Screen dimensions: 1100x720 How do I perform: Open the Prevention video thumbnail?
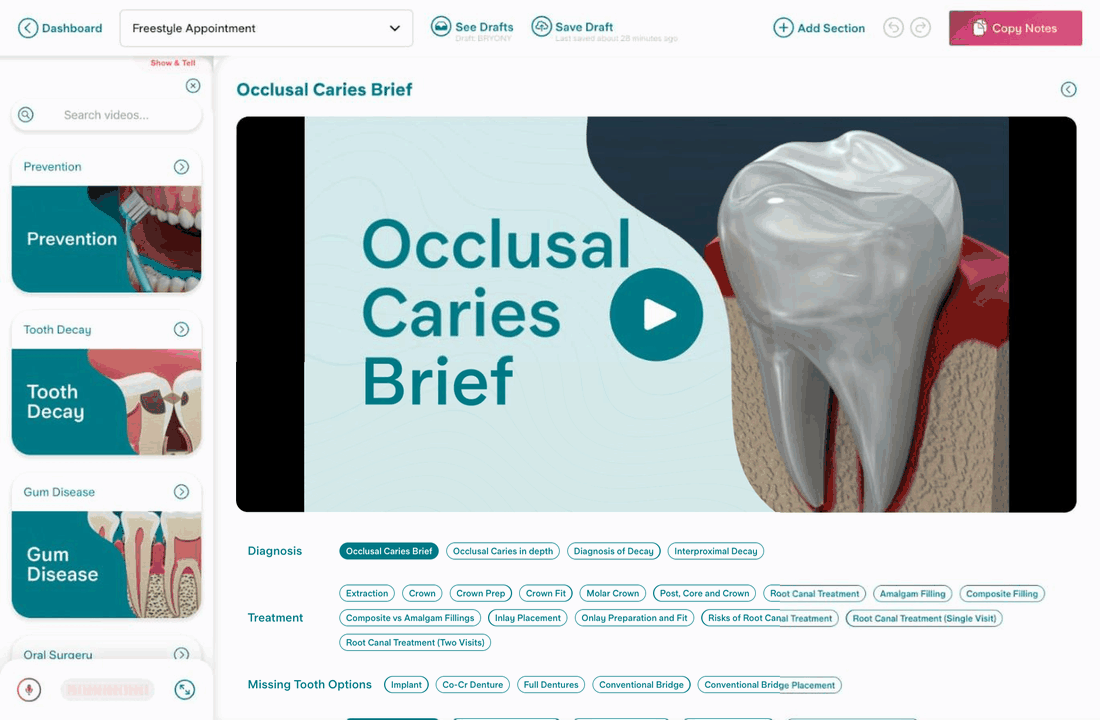(107, 239)
